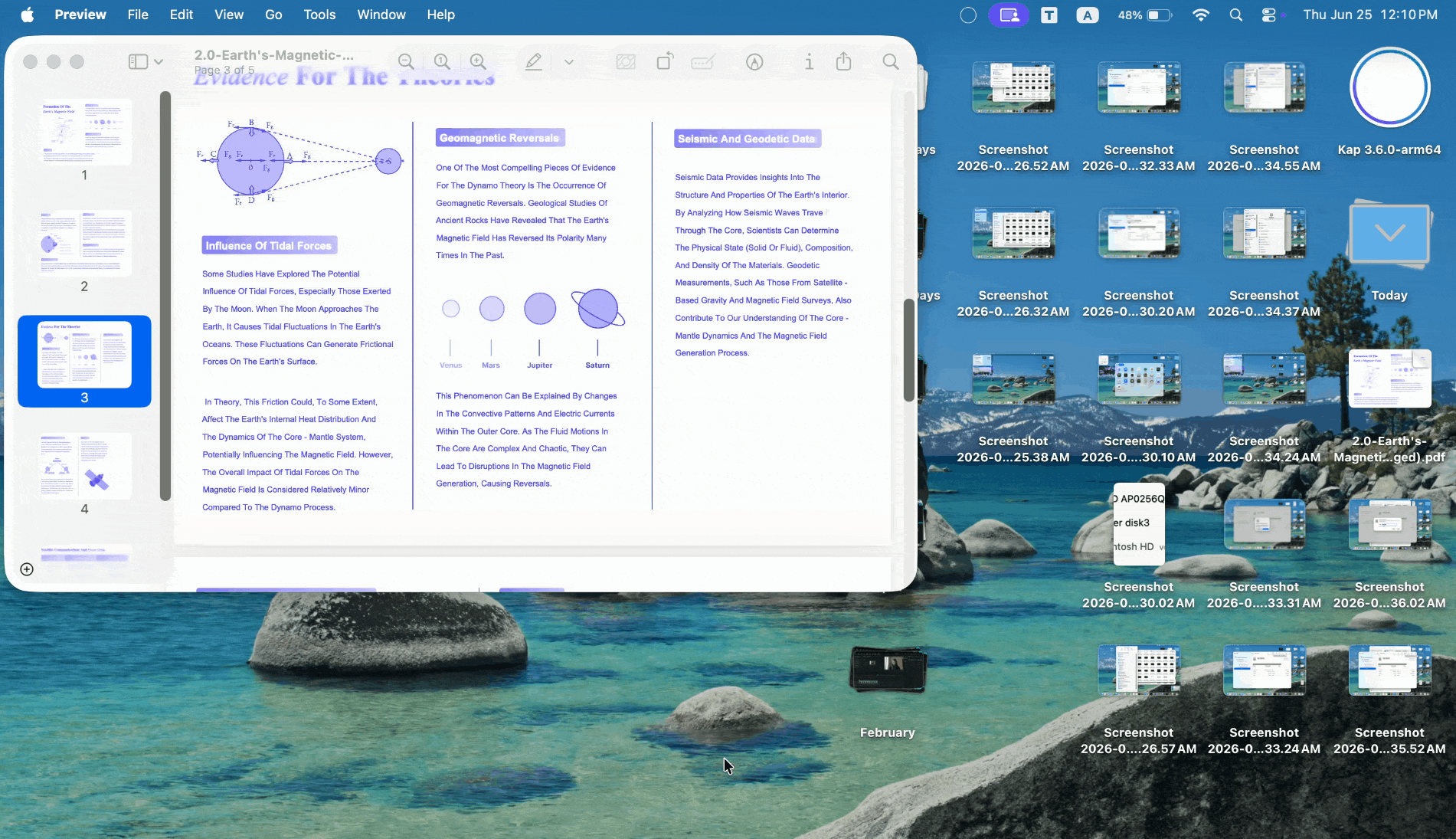Open Wi-Fi status menu

point(1200,15)
